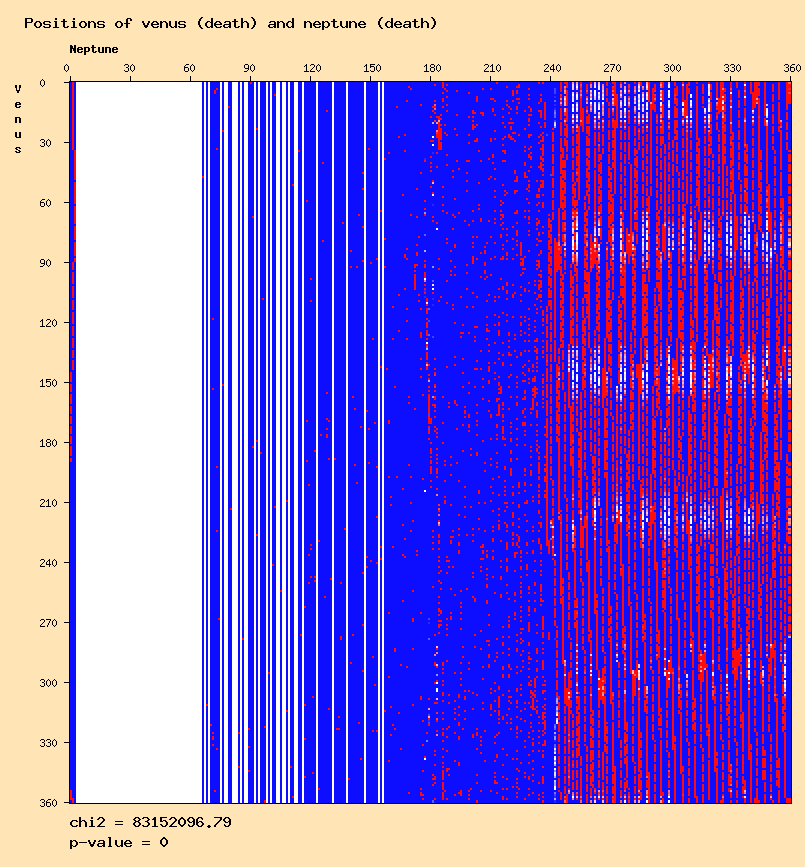Image resolution: width=805 pixels, height=867 pixels.
Task: Click the chart title "Positions of venus (death) and neptune (death)"
Action: click(x=231, y=24)
